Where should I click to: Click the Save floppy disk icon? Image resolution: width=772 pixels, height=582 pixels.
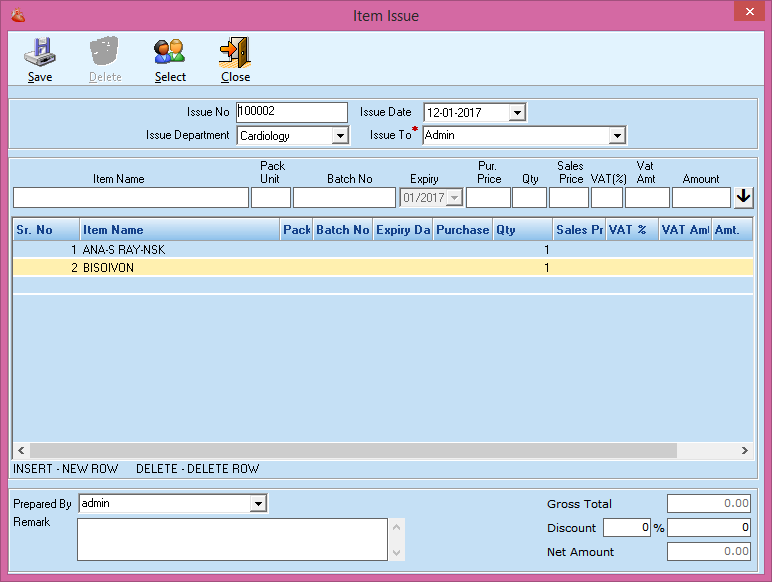coord(40,51)
